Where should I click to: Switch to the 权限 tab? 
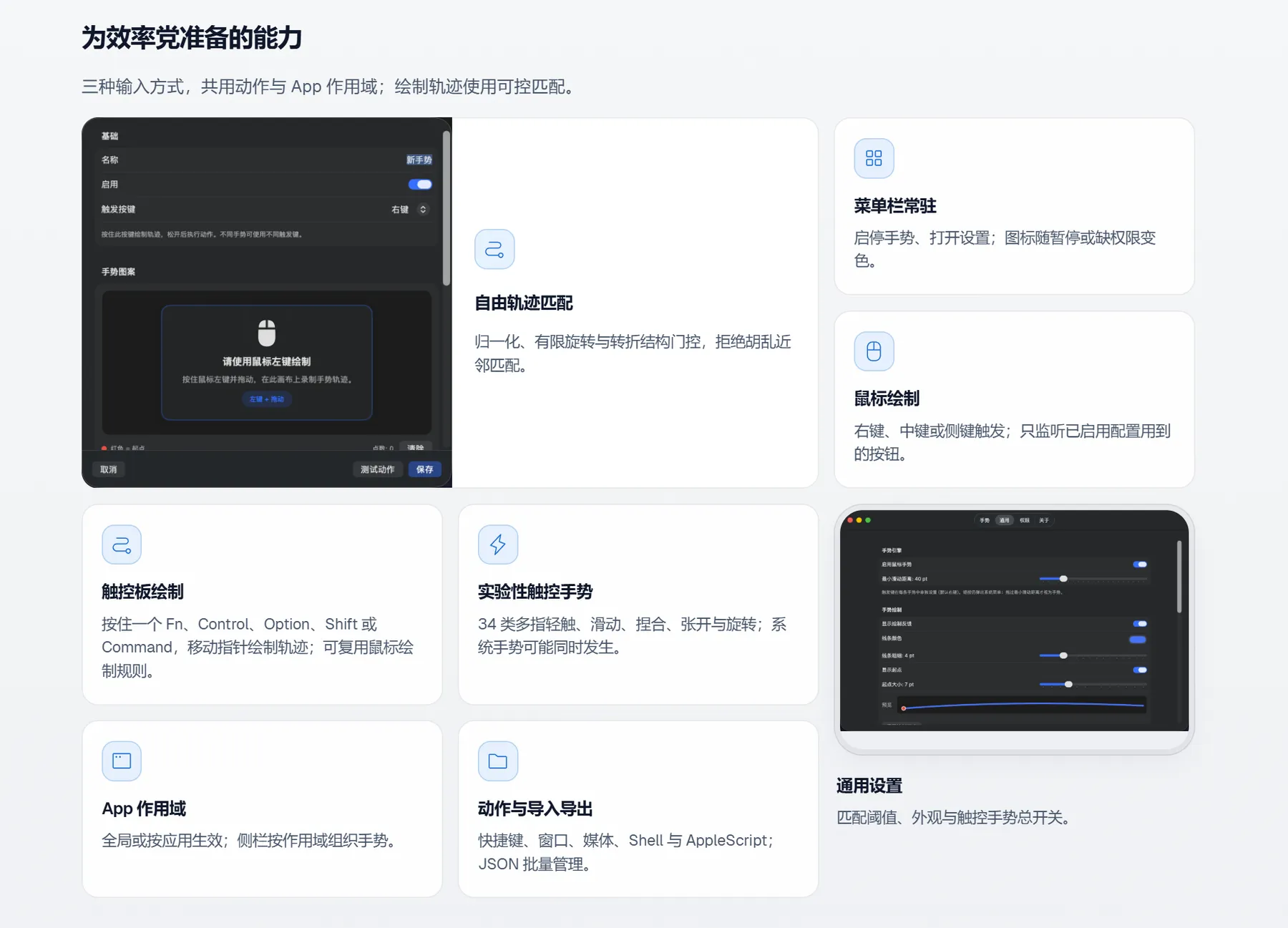point(1025,520)
